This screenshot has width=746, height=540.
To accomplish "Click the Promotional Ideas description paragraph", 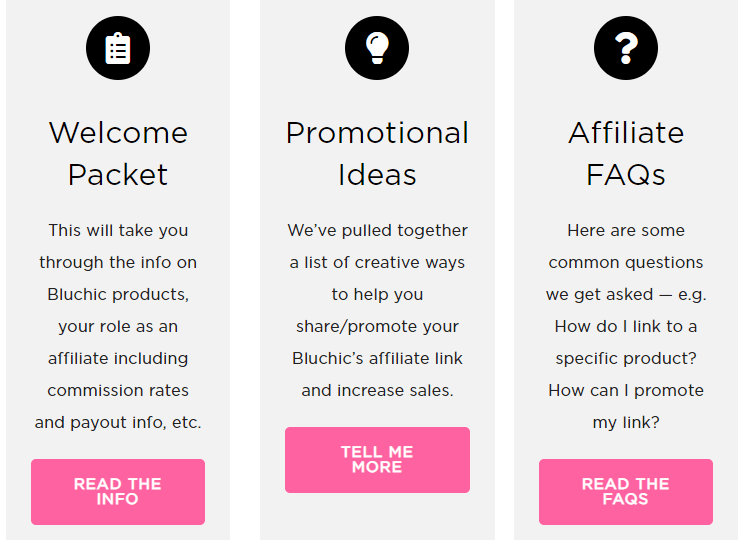I will (x=377, y=310).
